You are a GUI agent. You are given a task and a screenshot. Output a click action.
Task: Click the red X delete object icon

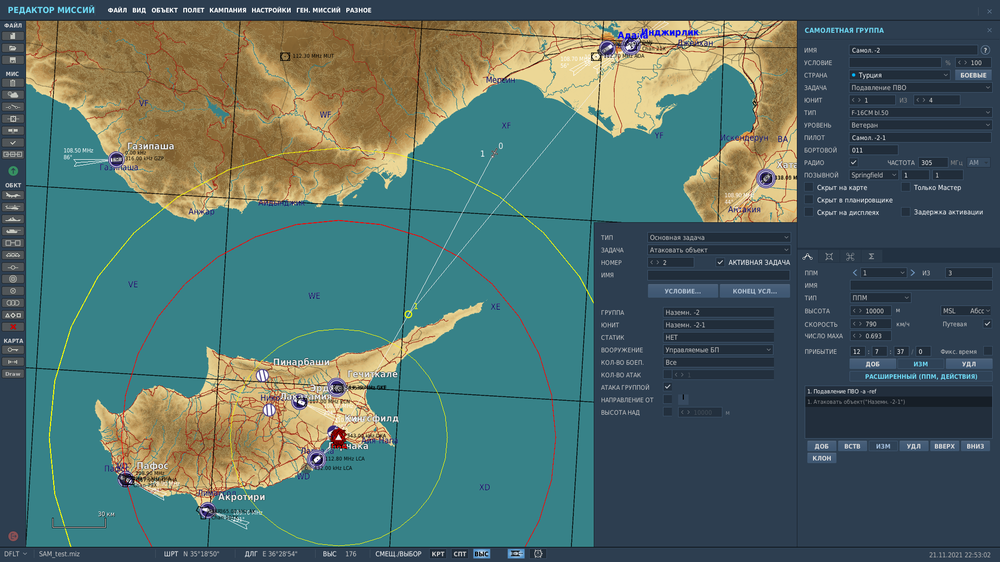coord(13,327)
